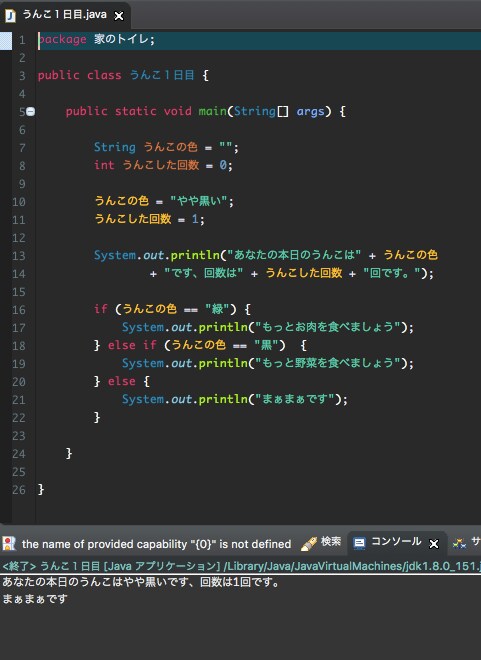Image resolution: width=481 pixels, height=660 pixels.
Task: Click the "緑" string on line 16
Action: click(x=218, y=309)
